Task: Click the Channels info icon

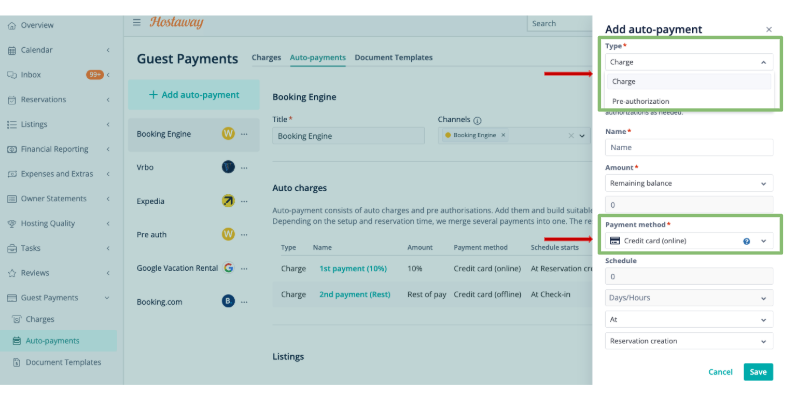Action: click(477, 121)
